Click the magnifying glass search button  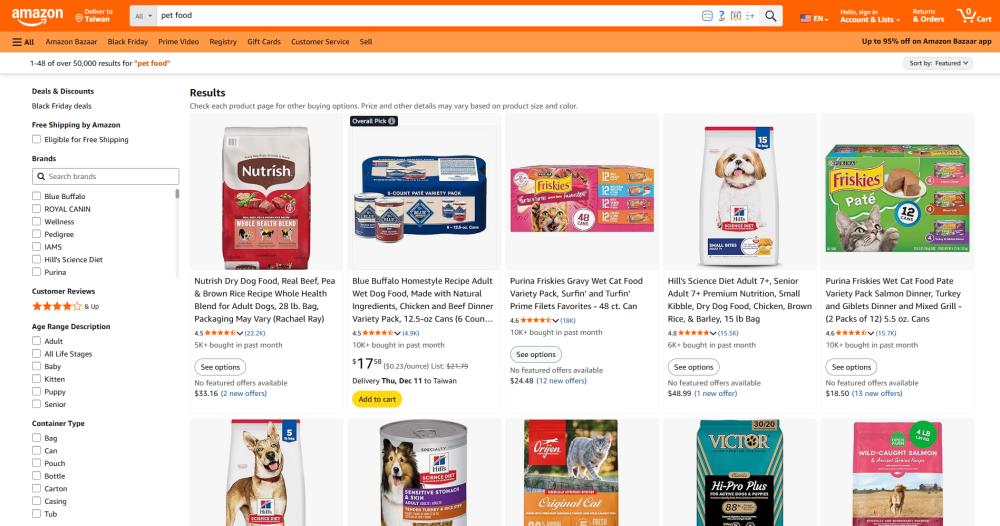tap(770, 16)
